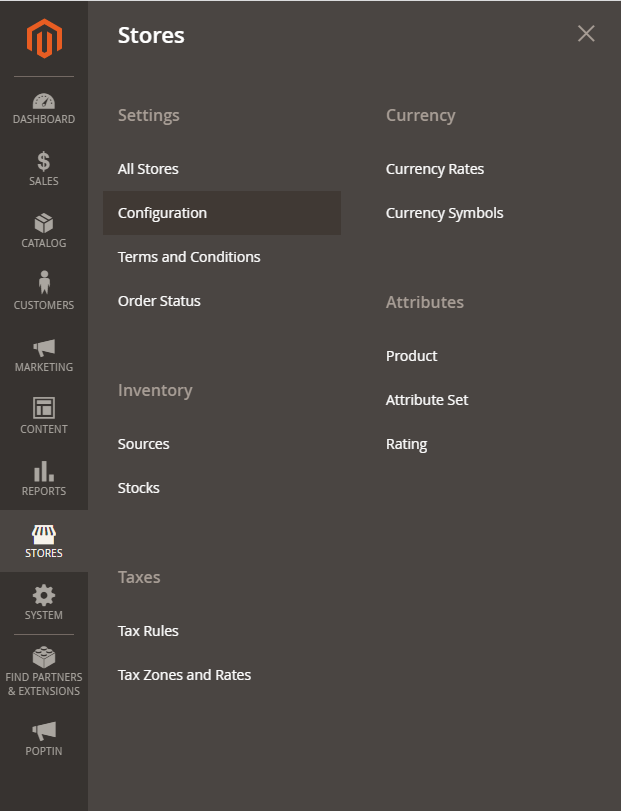The image size is (621, 811).
Task: Open the Sales dollar-sign icon
Action: click(44, 161)
